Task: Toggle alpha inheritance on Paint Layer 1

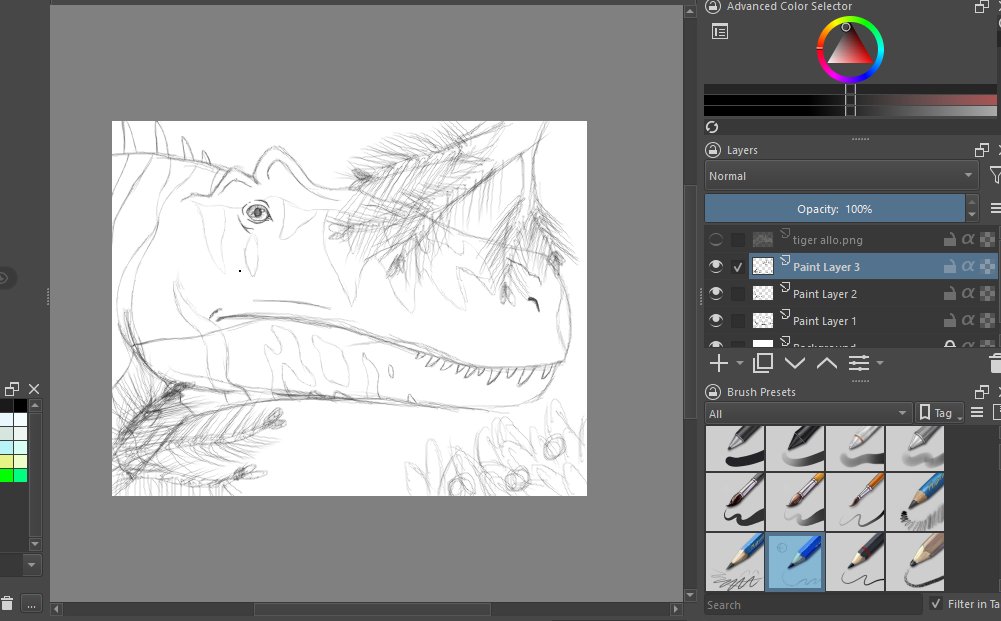Action: (x=968, y=320)
